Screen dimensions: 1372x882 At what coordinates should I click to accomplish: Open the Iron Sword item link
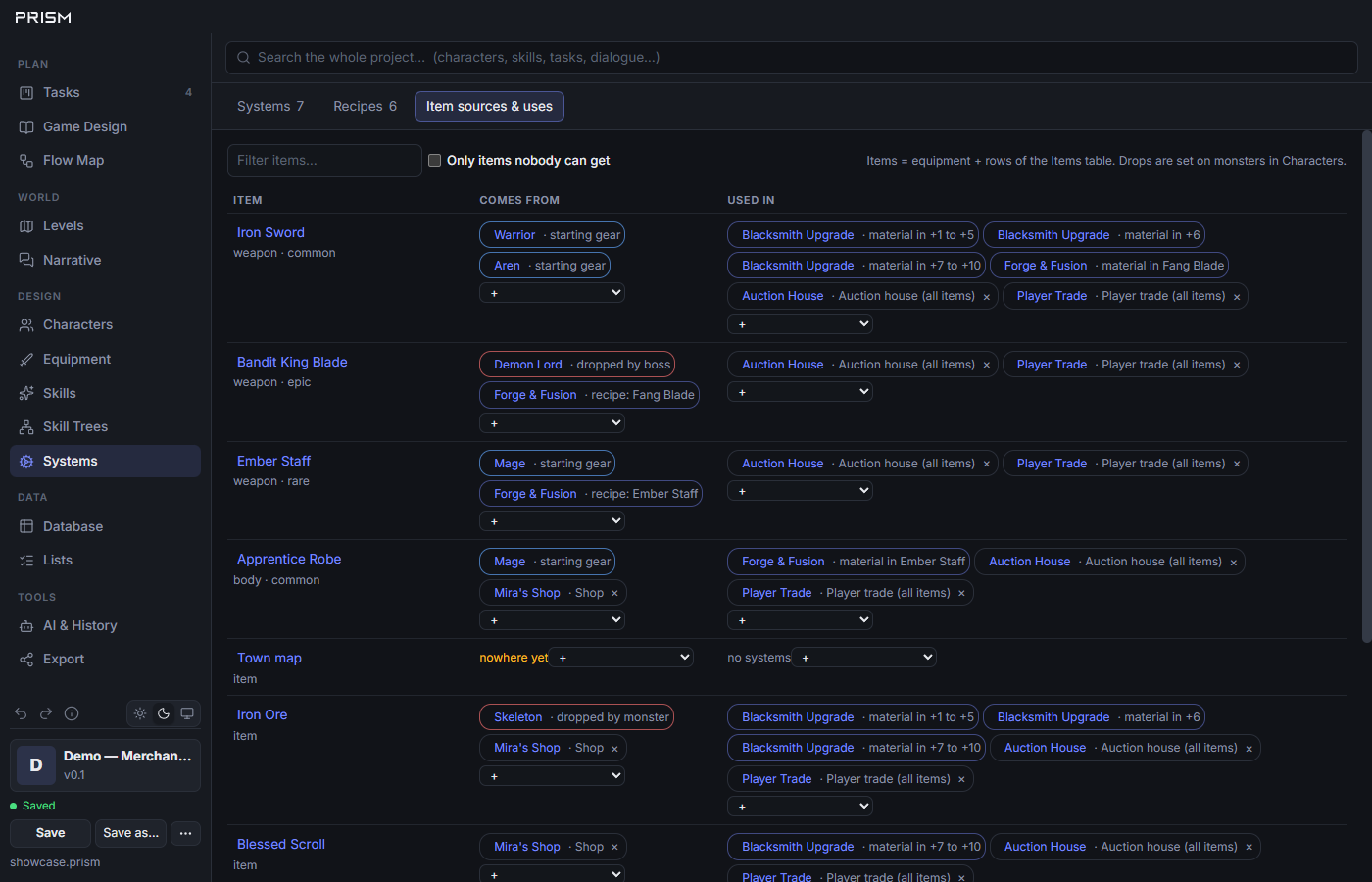point(270,232)
